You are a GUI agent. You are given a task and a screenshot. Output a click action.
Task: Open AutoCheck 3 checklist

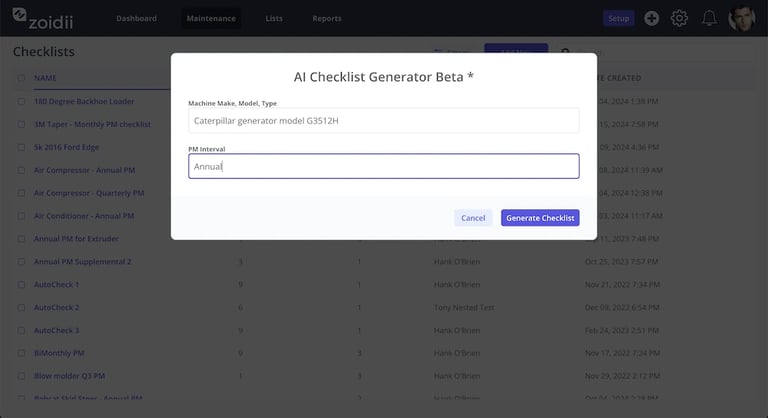click(56, 330)
